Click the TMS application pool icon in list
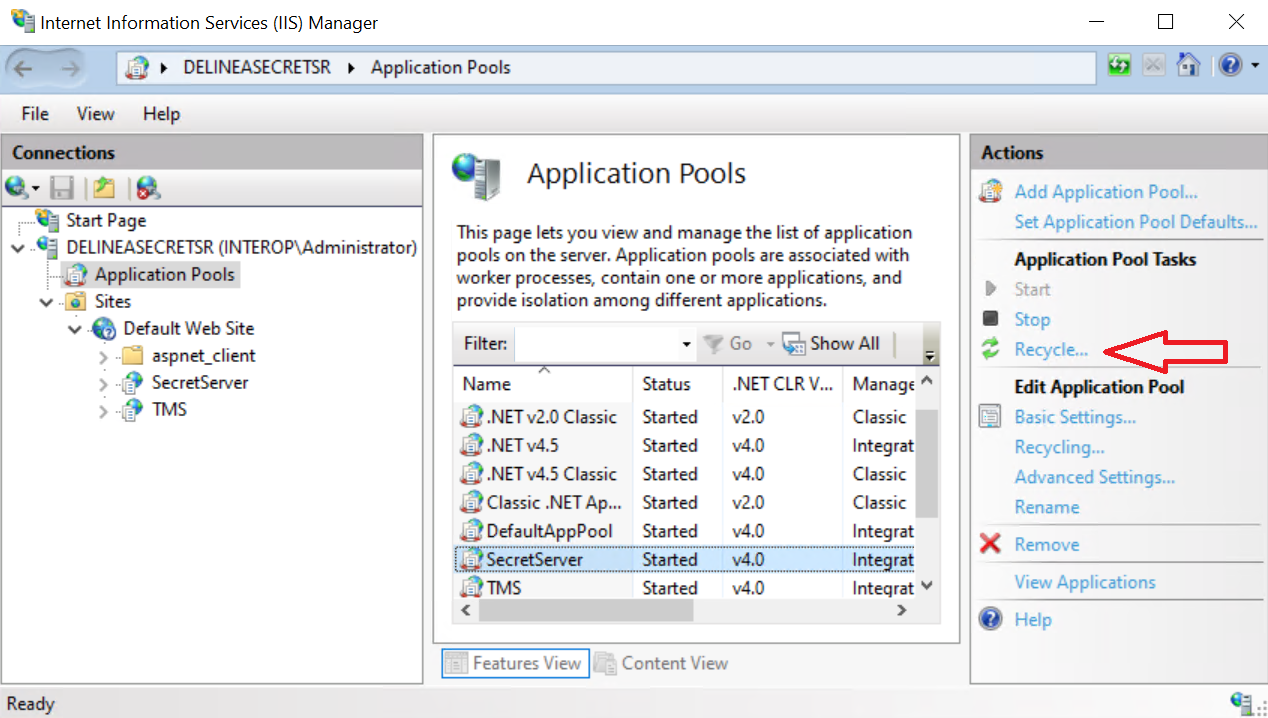1268x718 pixels. pos(471,588)
